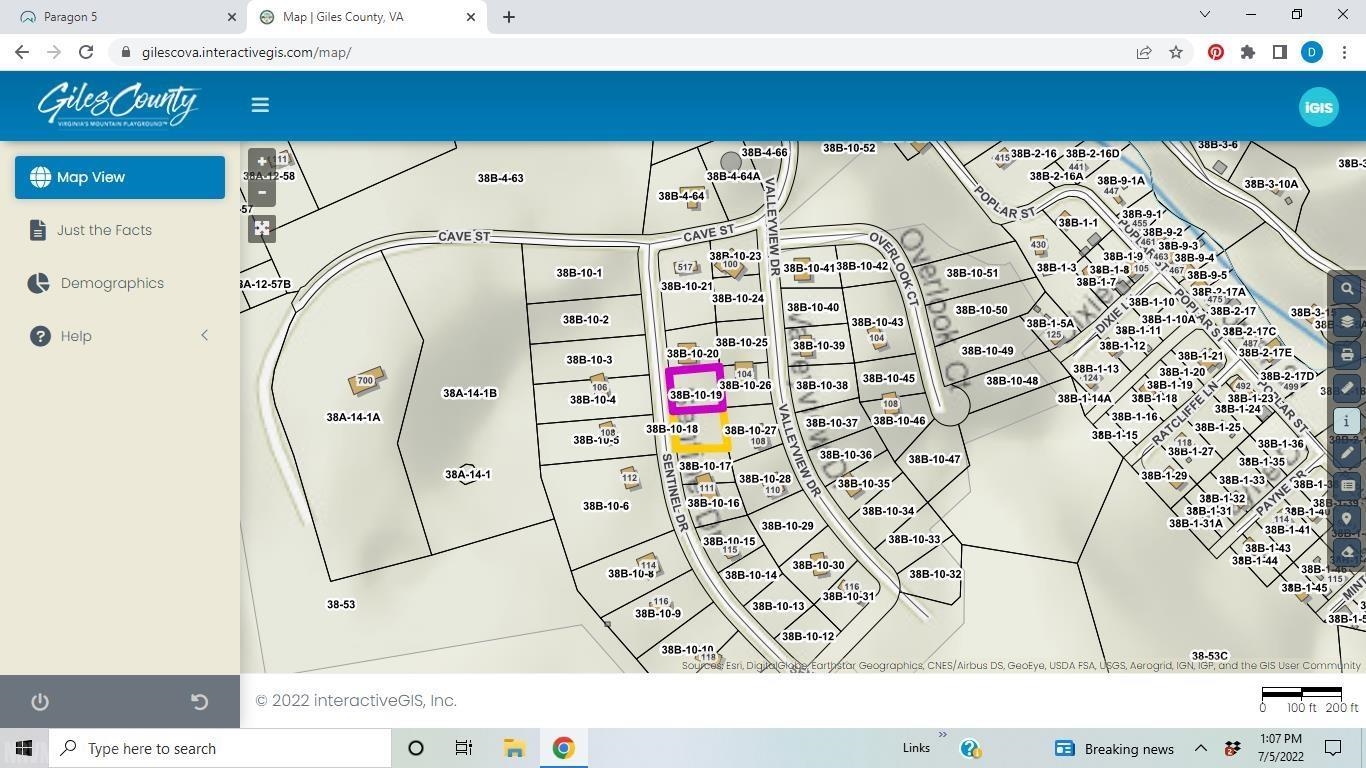The width and height of the screenshot is (1366, 768).
Task: Click the Giles County logo
Action: coord(118,105)
